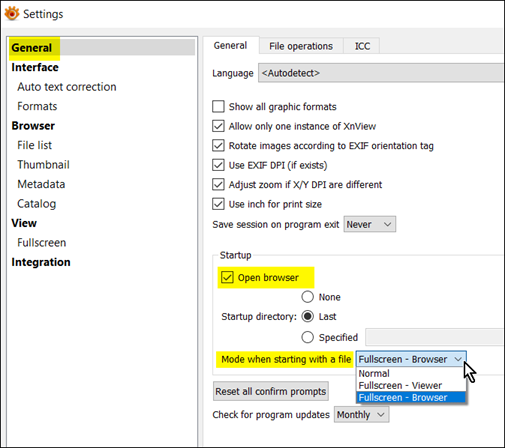
Task: Choose Fullscreen - Browser in dropdown list
Action: tap(411, 398)
